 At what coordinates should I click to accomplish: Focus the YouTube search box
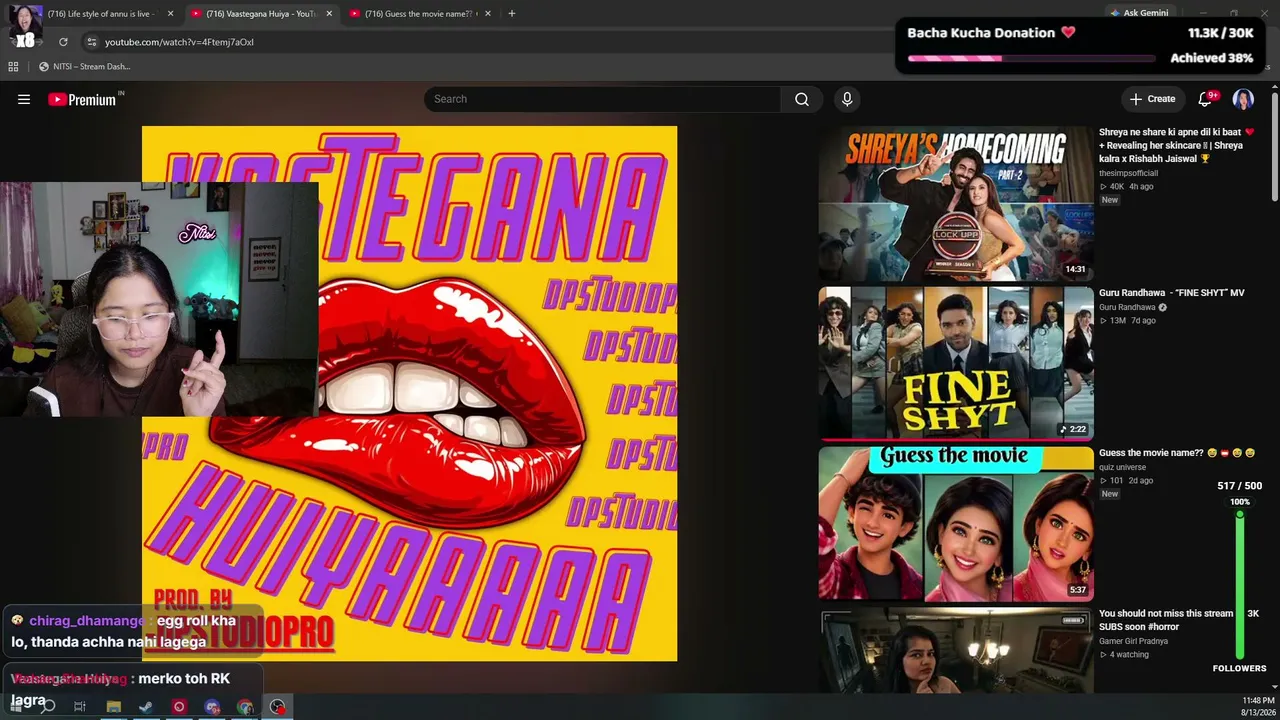tap(602, 99)
